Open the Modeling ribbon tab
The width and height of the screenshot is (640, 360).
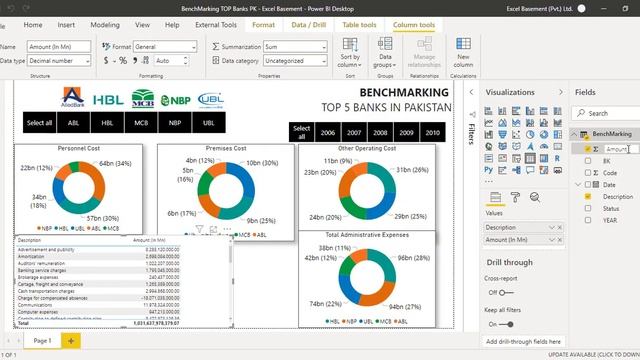(x=105, y=25)
